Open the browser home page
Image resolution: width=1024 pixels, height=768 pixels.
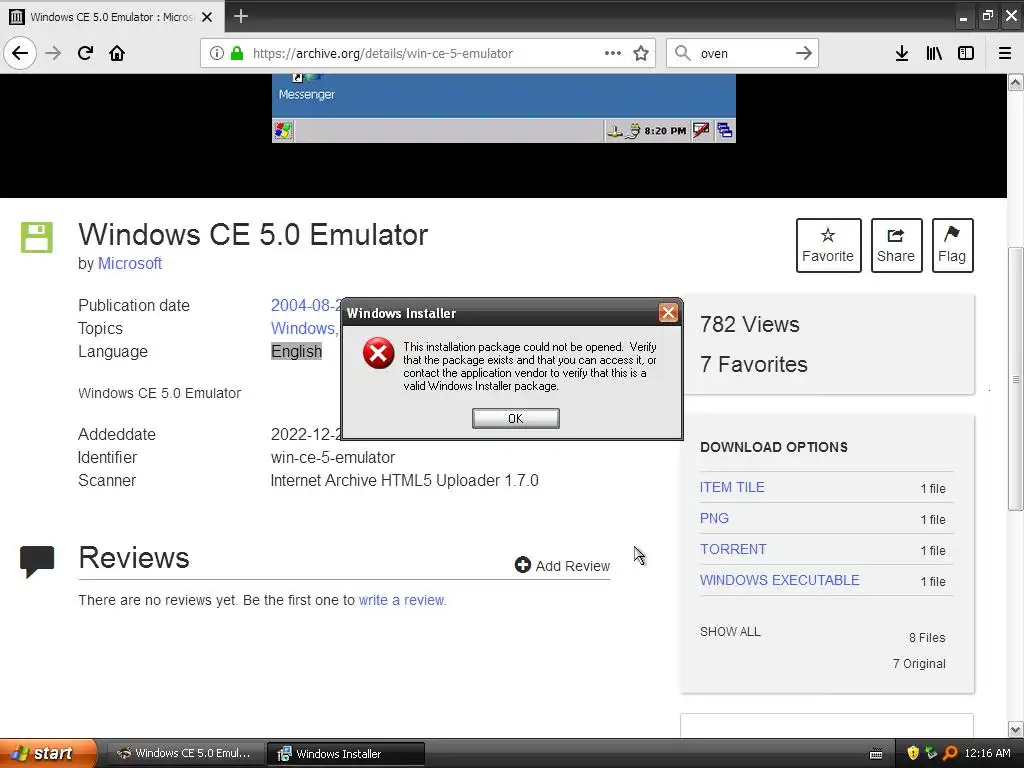pyautogui.click(x=117, y=53)
